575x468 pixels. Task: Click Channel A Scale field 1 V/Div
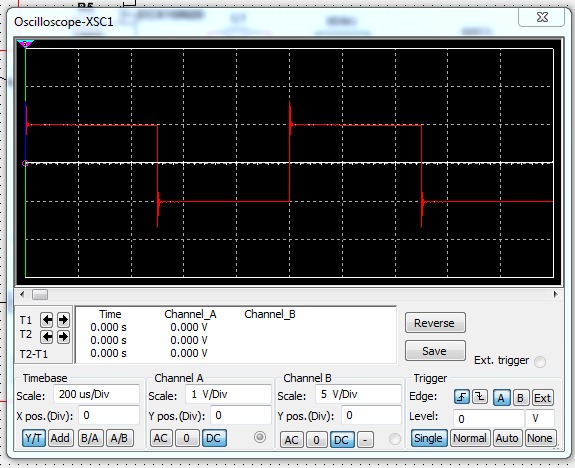(228, 394)
